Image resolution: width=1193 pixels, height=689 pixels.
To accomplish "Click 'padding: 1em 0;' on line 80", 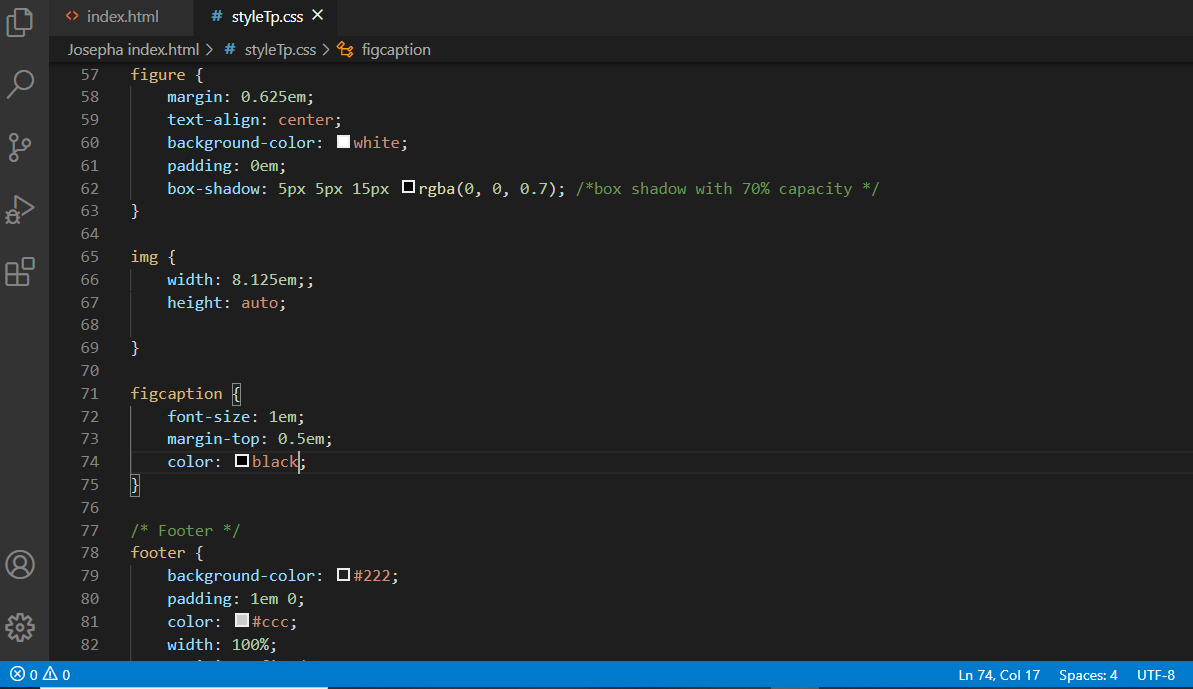I will [x=236, y=599].
